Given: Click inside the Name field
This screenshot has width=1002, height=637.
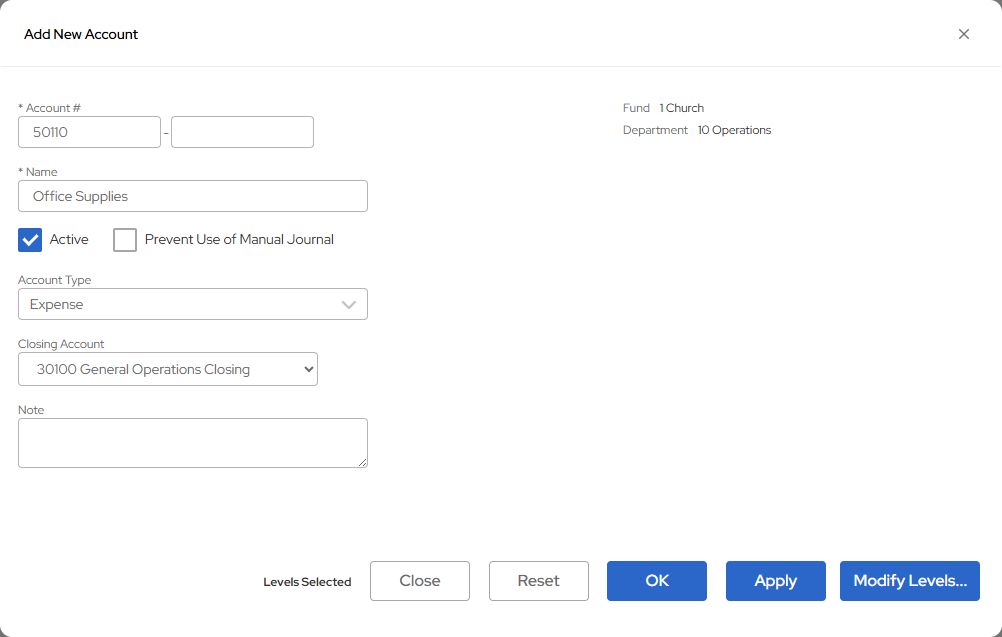Looking at the screenshot, I should coord(192,196).
